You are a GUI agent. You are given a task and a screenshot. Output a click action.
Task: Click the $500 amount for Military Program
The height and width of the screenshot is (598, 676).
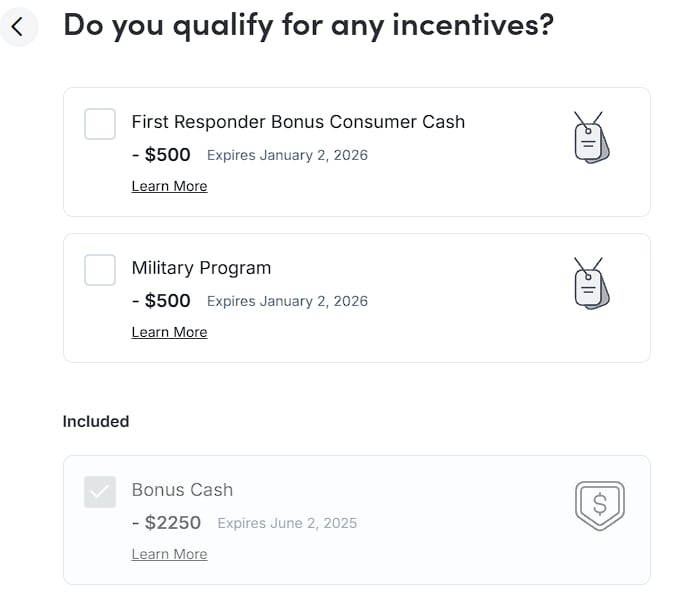161,301
